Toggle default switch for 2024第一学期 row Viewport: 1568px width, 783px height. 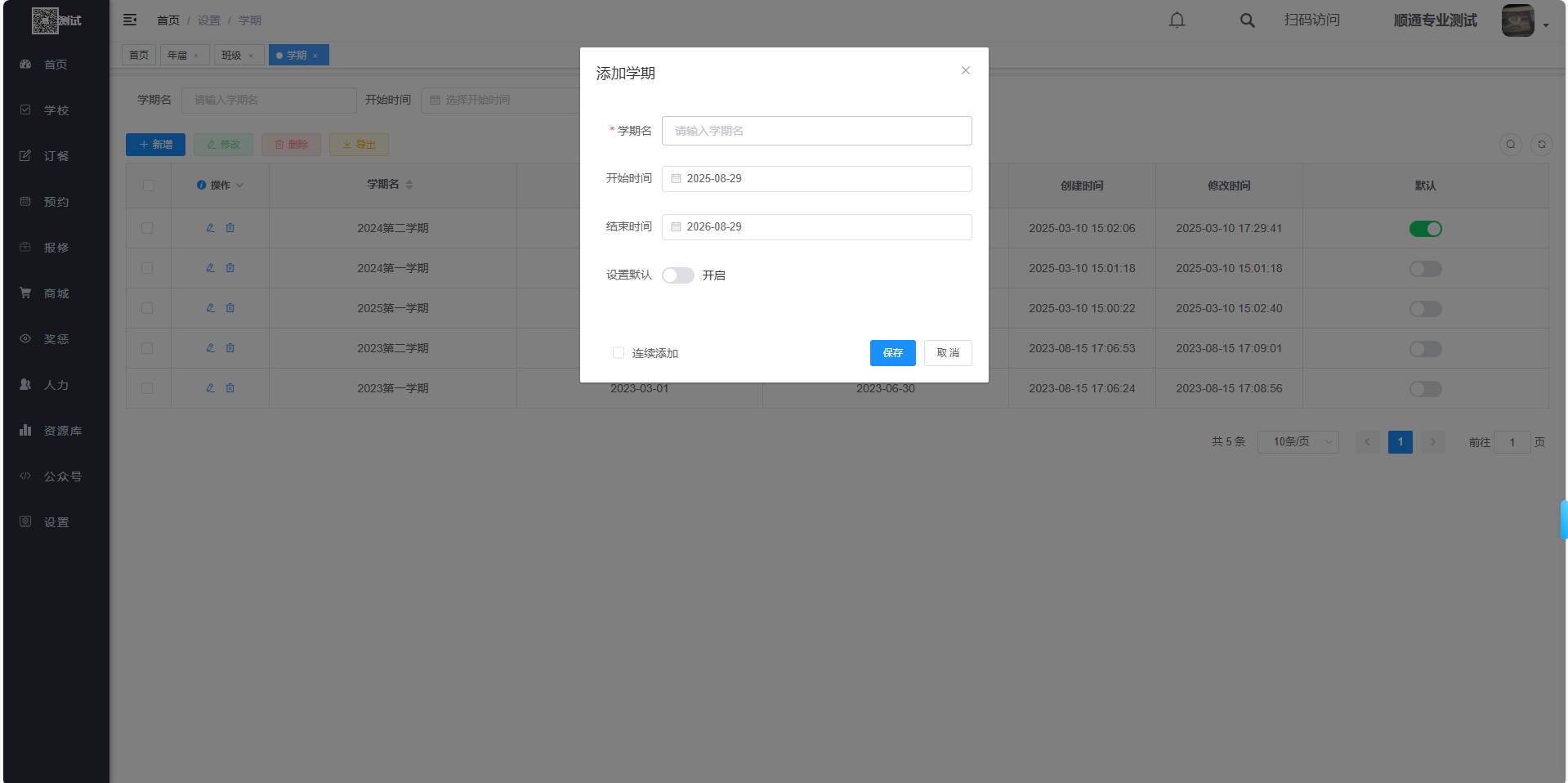[1425, 269]
